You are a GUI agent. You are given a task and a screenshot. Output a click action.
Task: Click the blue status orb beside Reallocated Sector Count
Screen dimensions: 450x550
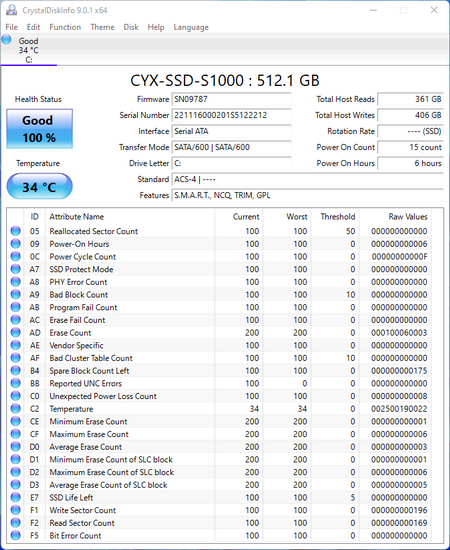(x=15, y=231)
